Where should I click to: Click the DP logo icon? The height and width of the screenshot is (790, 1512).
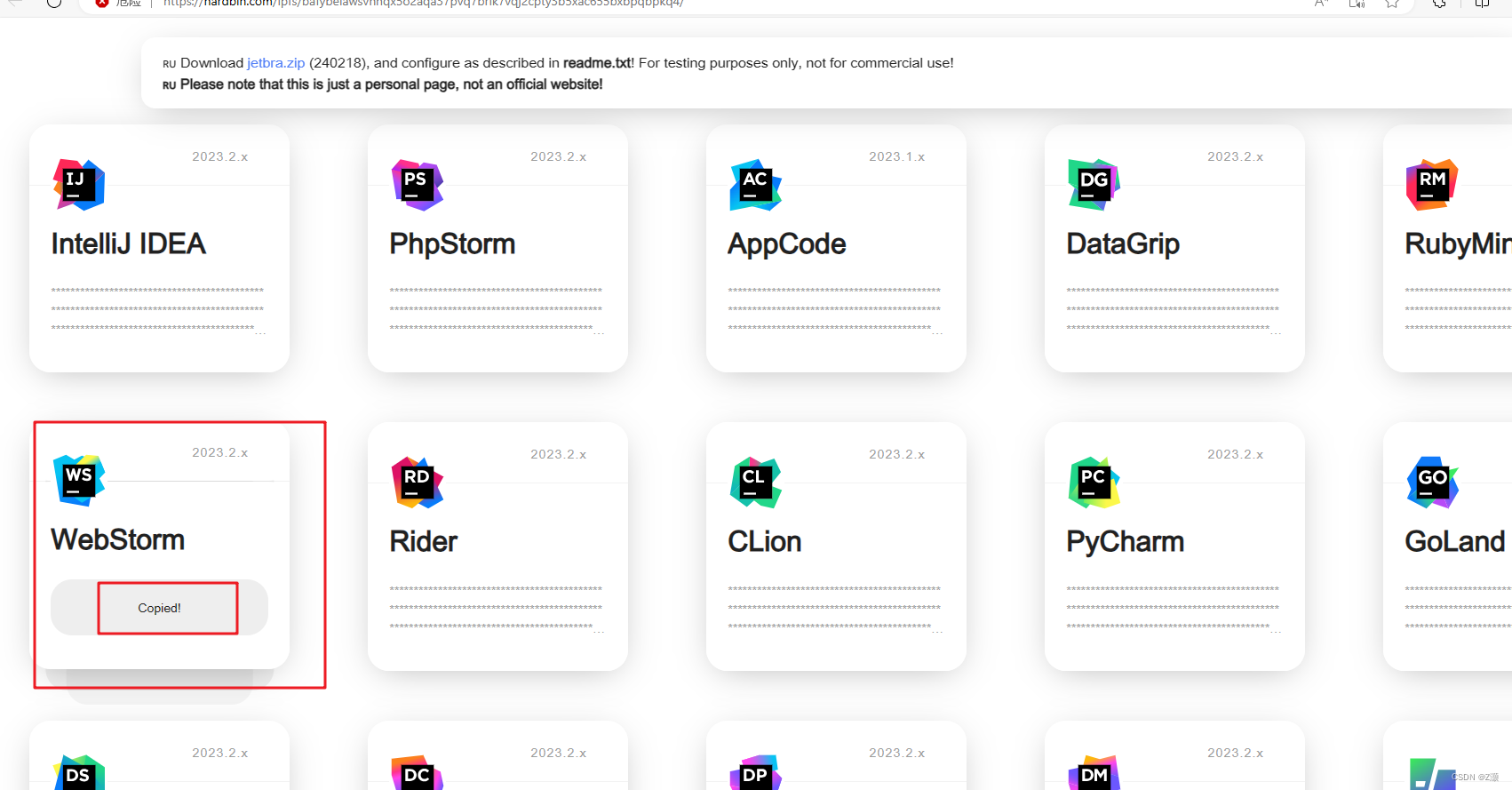756,772
